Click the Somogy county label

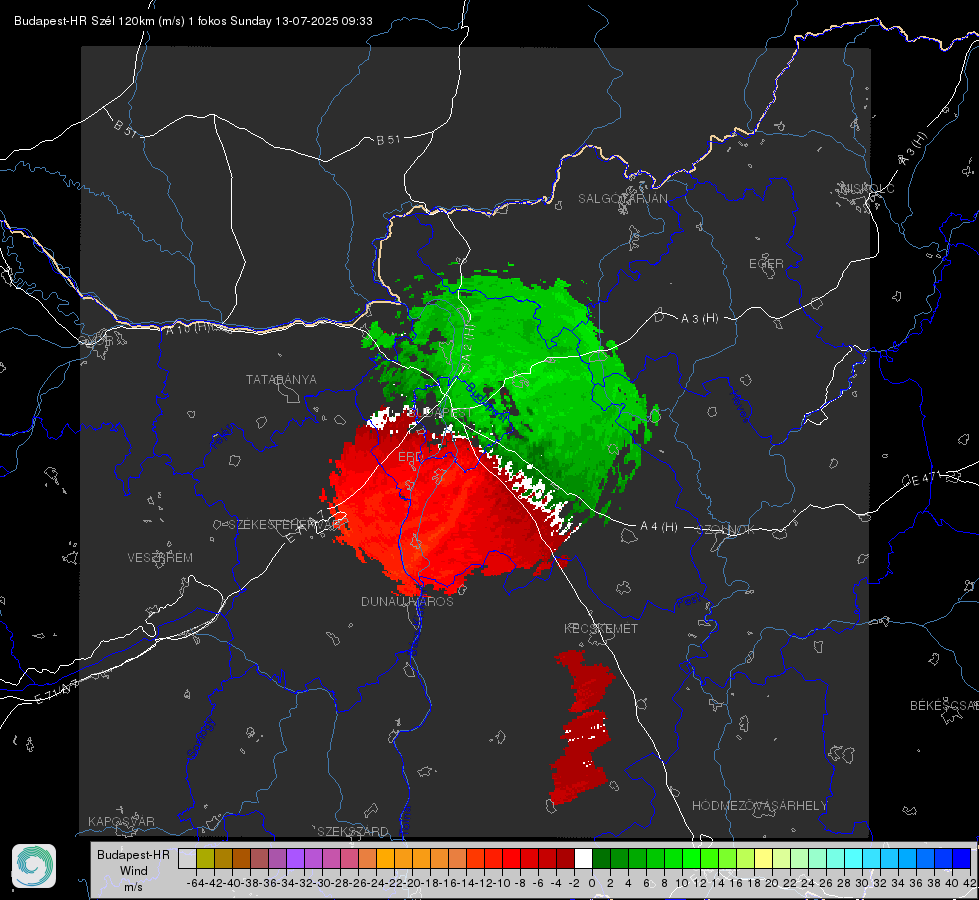pos(200,738)
